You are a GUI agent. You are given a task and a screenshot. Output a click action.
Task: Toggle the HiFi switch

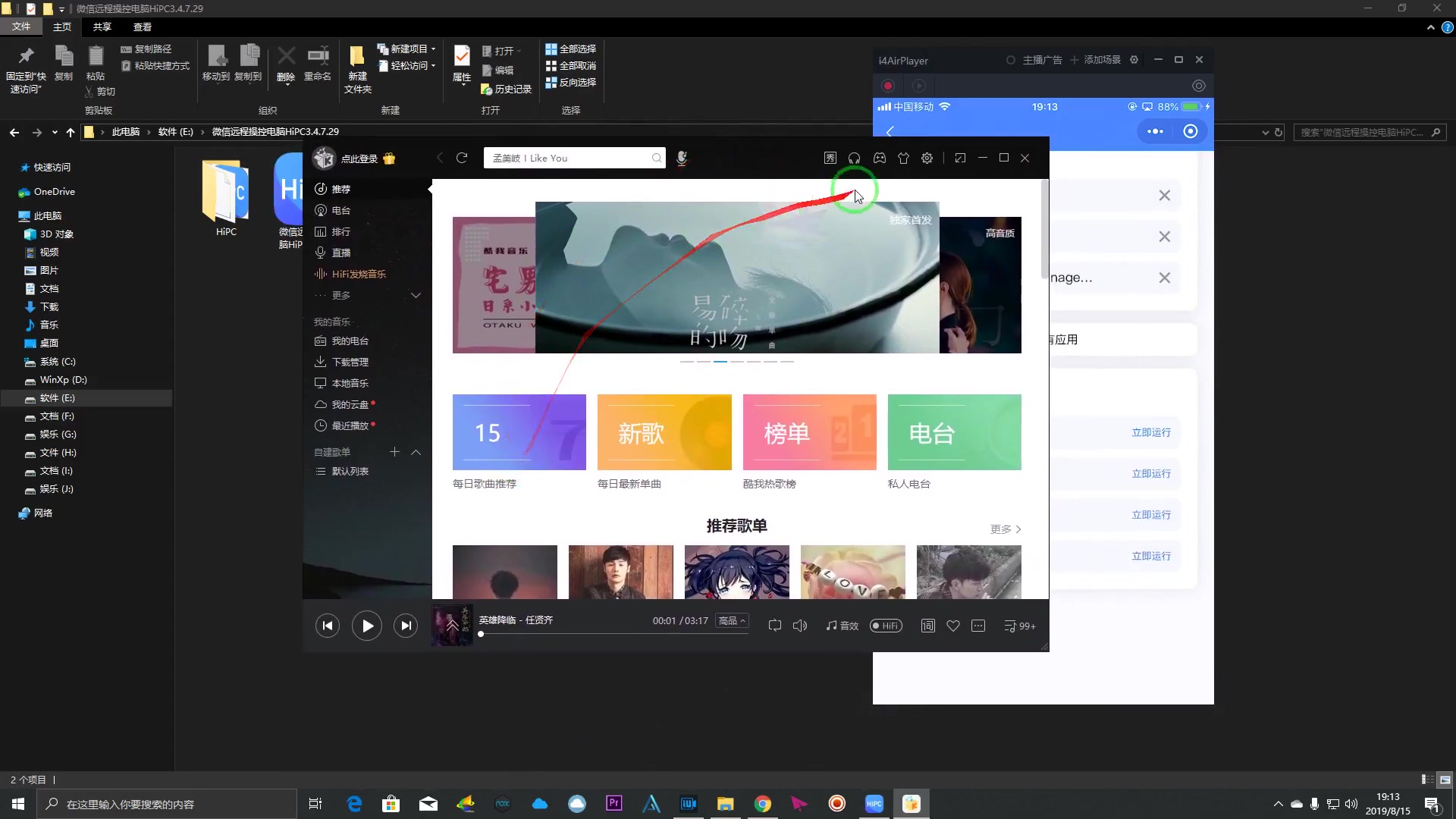[x=886, y=626]
